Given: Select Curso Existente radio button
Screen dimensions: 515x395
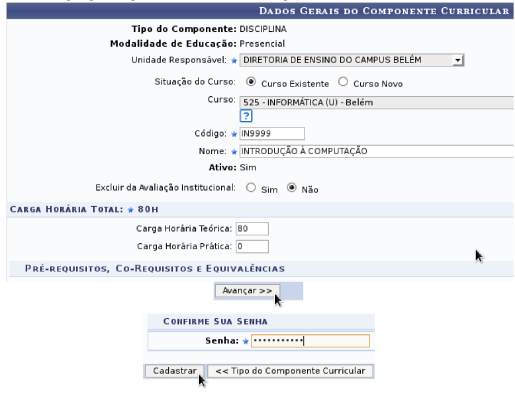Looking at the screenshot, I should (251, 82).
